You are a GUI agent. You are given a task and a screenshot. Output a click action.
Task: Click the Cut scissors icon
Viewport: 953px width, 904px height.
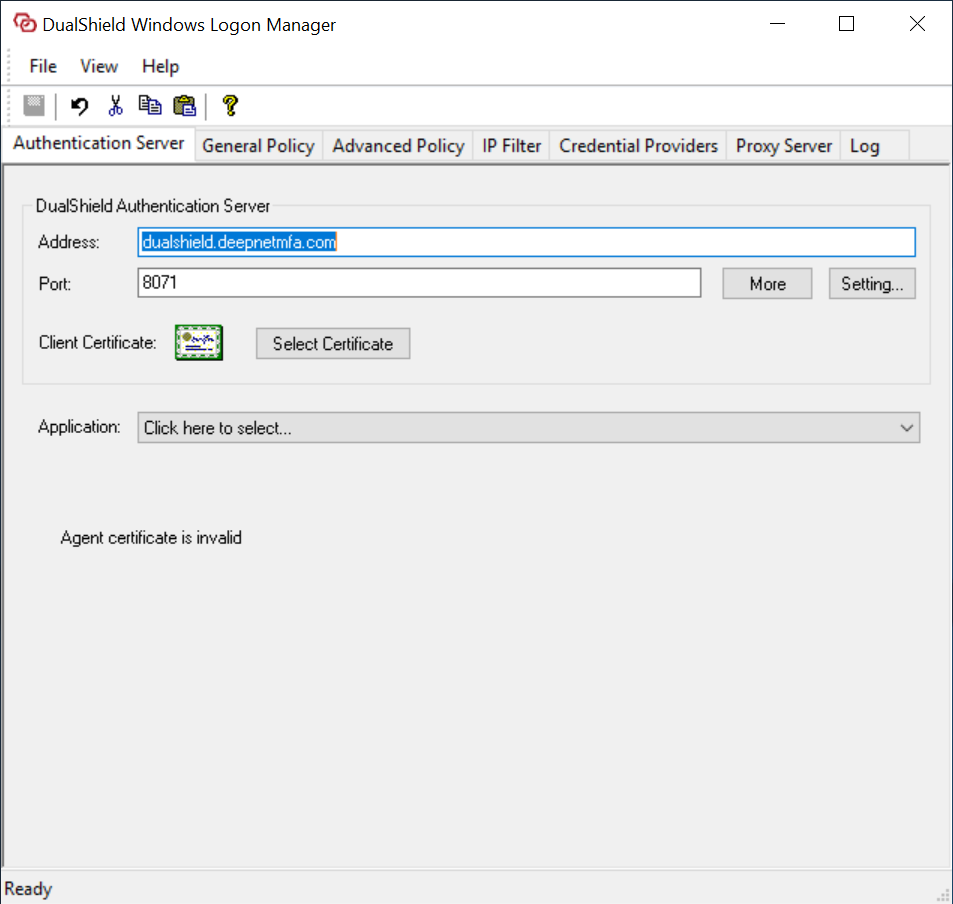pyautogui.click(x=115, y=105)
